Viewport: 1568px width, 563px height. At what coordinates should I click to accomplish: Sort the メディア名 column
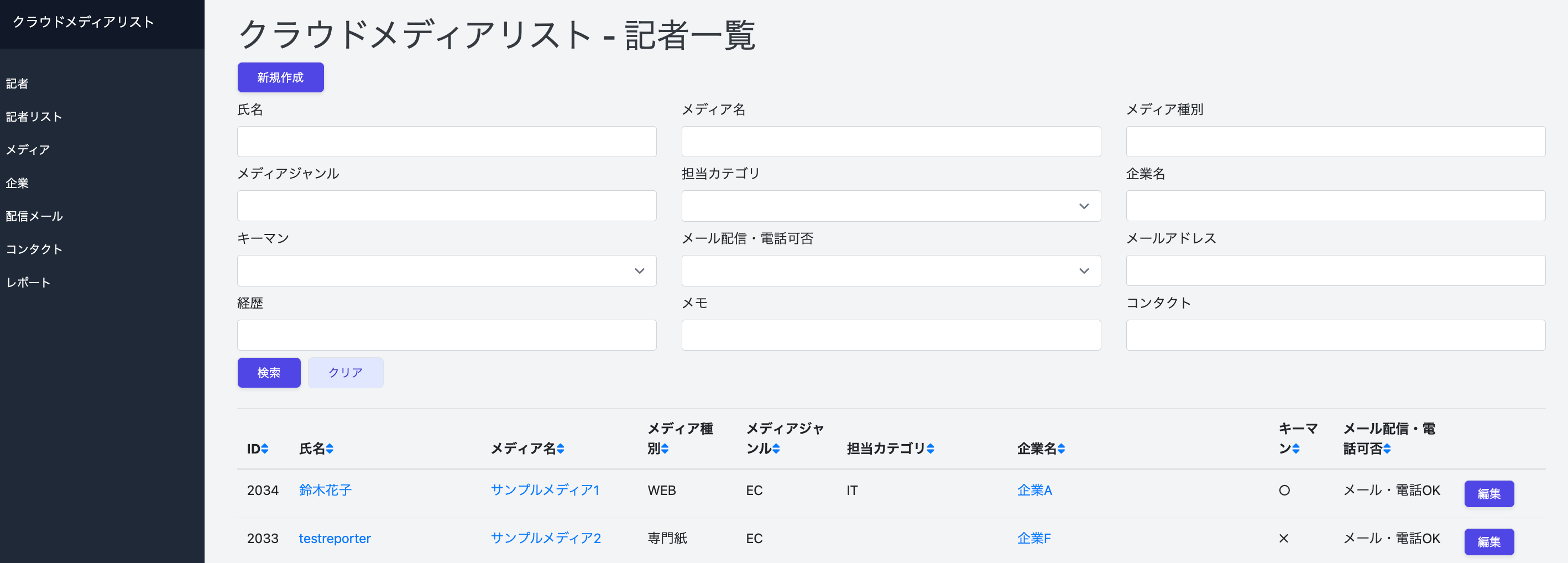[x=561, y=449]
